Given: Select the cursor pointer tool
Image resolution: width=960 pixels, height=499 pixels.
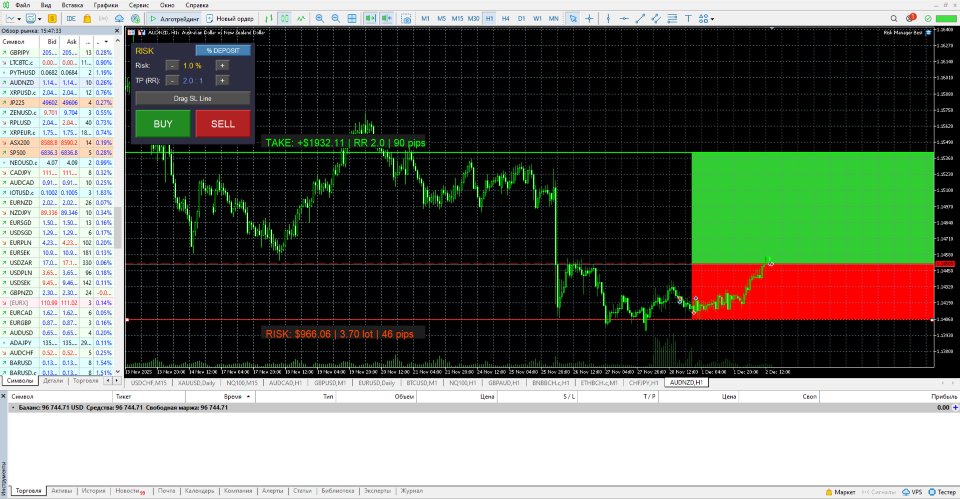Looking at the screenshot, I should (573, 18).
